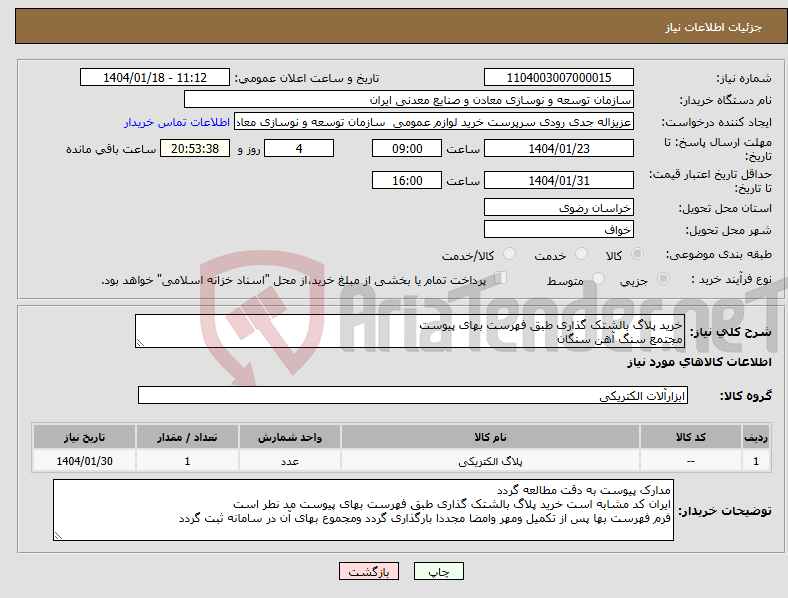The width and height of the screenshot is (788, 598).
Task: Click the price validity date 1404/01/31
Action: (558, 180)
